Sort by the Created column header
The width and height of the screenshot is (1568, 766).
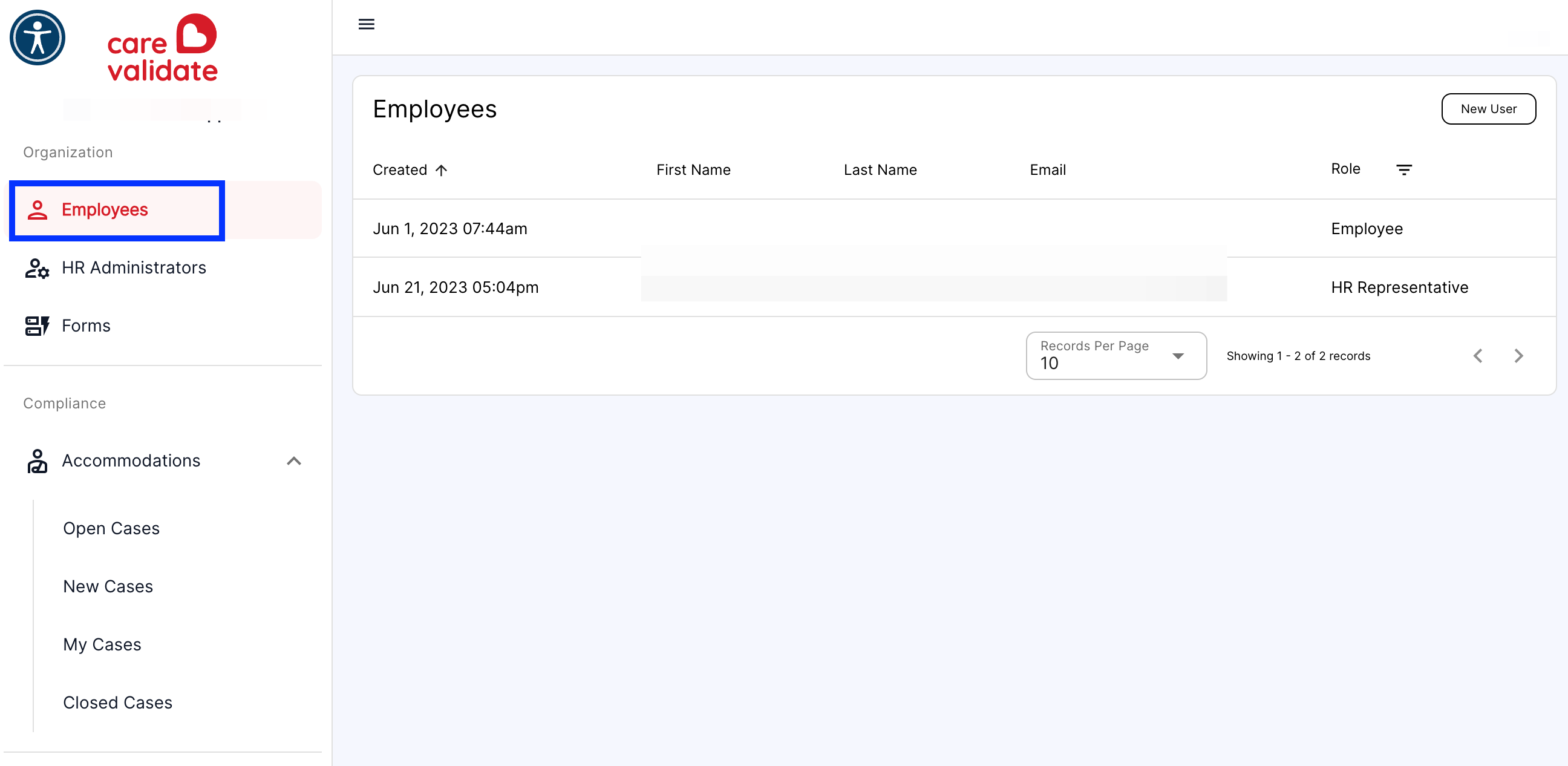400,170
